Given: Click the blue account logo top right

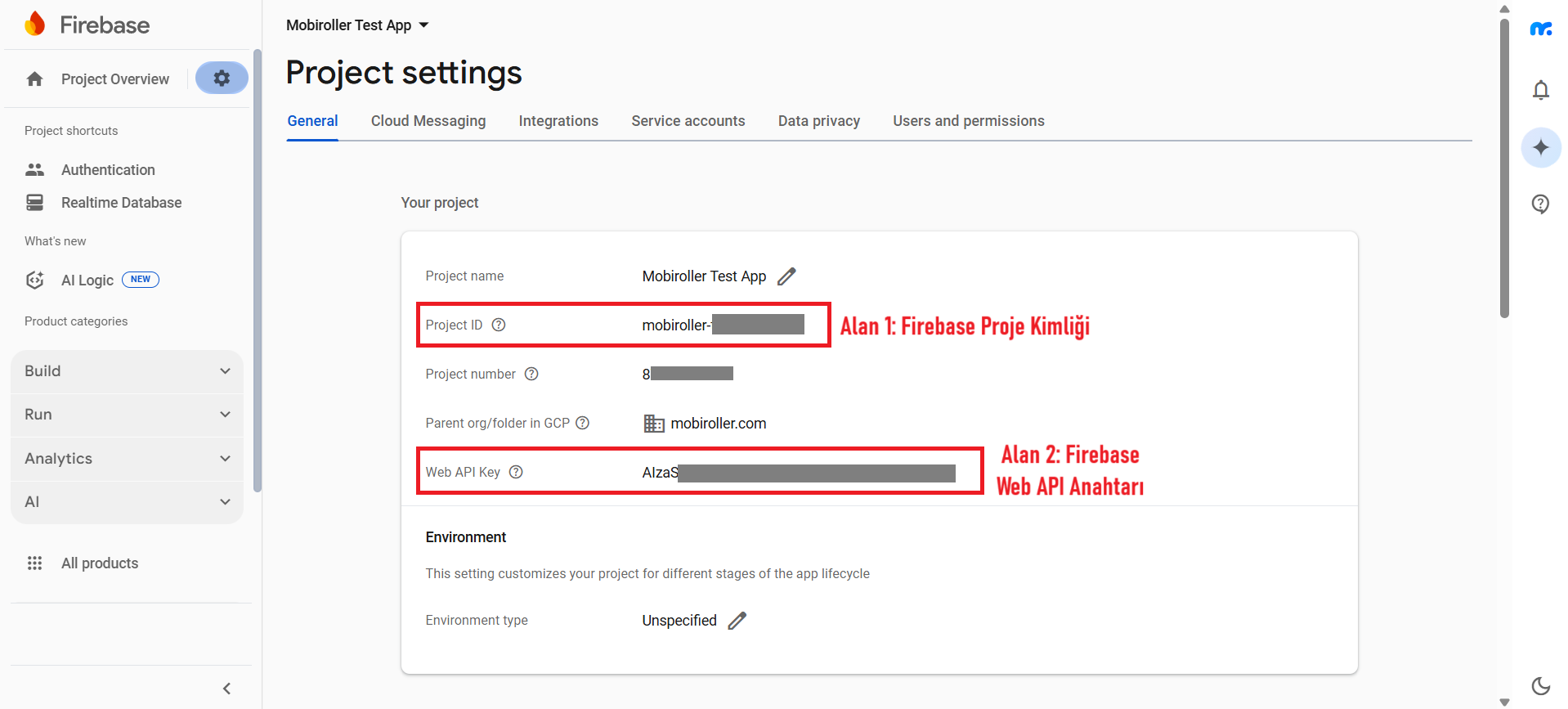Looking at the screenshot, I should [1541, 29].
